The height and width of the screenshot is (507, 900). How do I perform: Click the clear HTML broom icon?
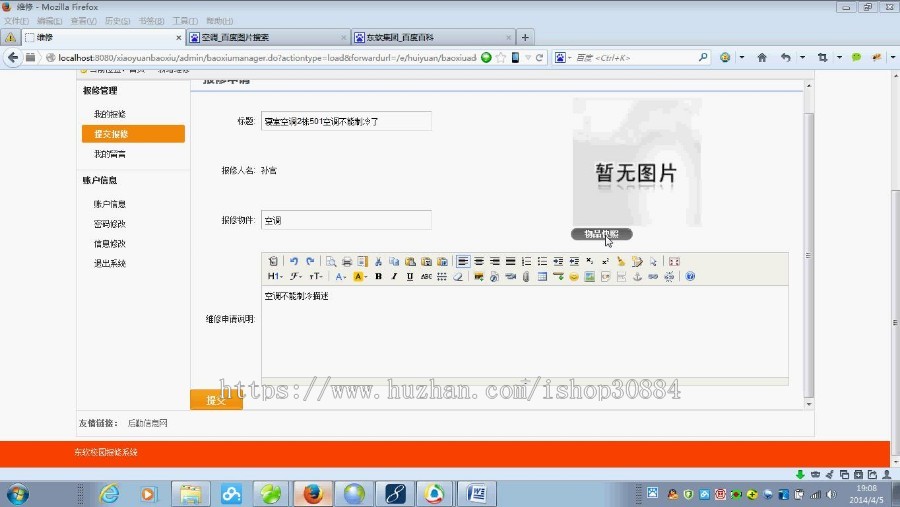pos(621,261)
